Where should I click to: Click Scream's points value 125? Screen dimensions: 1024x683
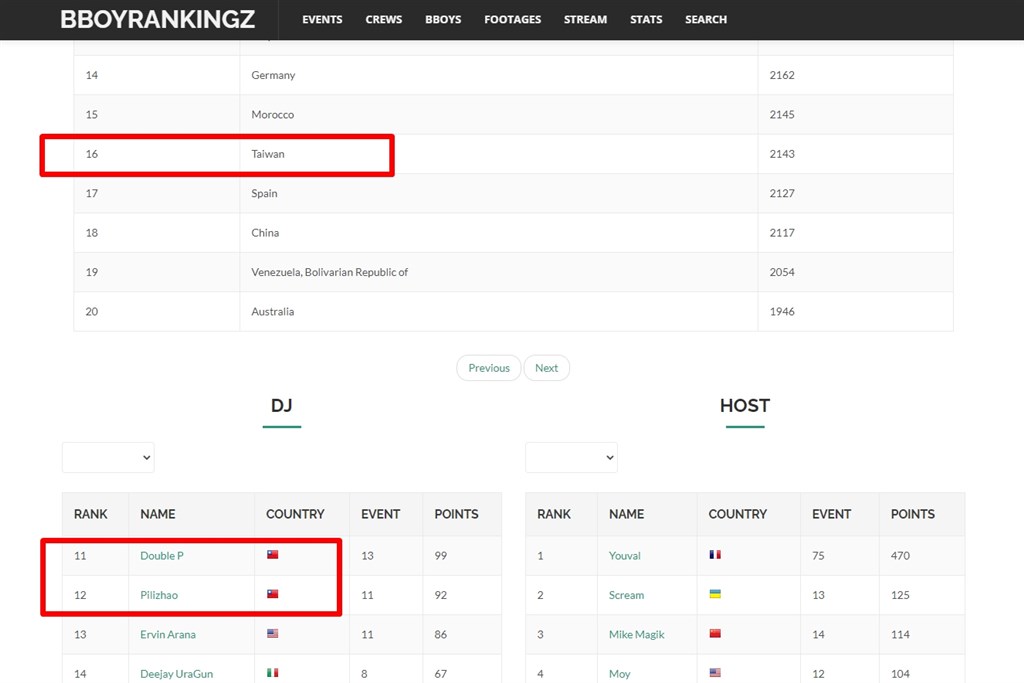pos(900,595)
